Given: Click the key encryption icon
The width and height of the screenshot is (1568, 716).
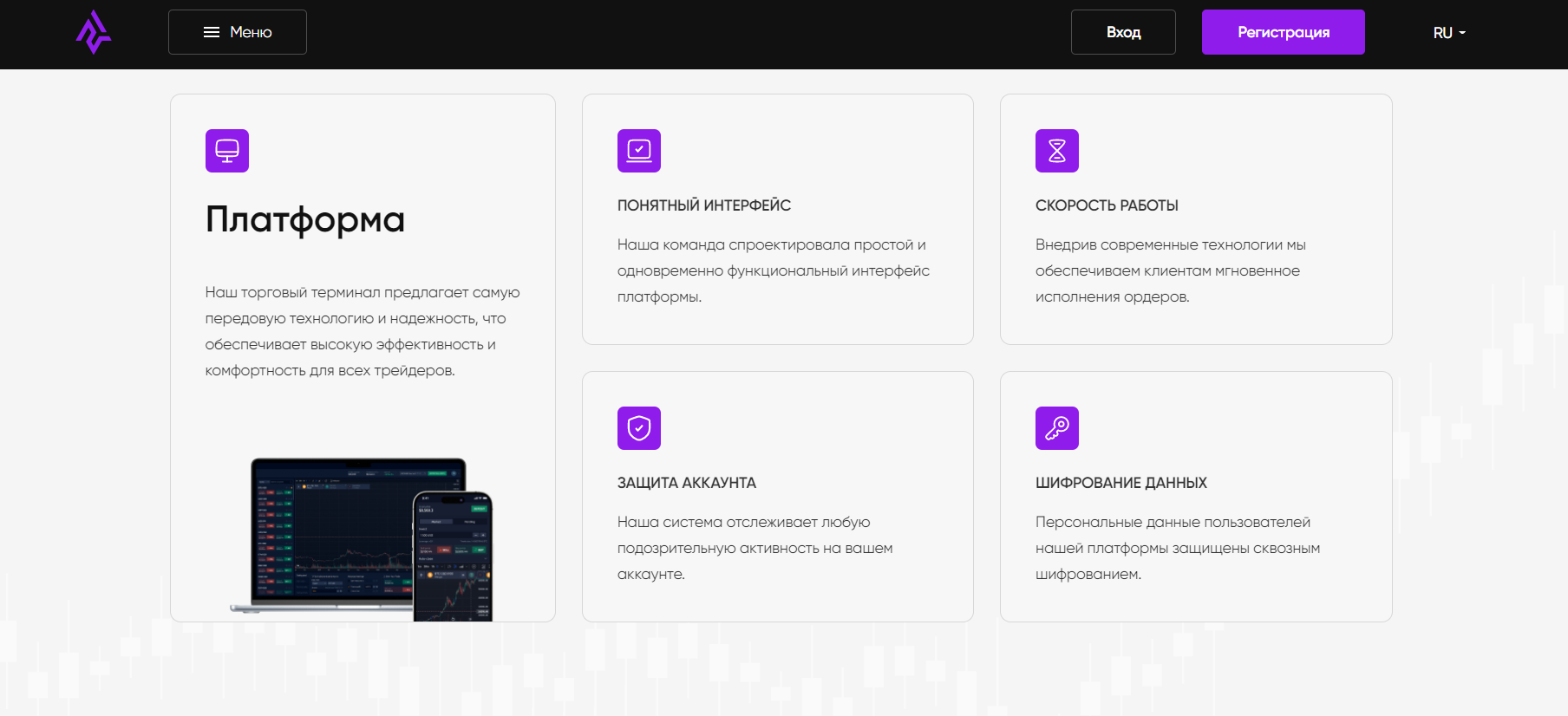Looking at the screenshot, I should pos(1057,428).
